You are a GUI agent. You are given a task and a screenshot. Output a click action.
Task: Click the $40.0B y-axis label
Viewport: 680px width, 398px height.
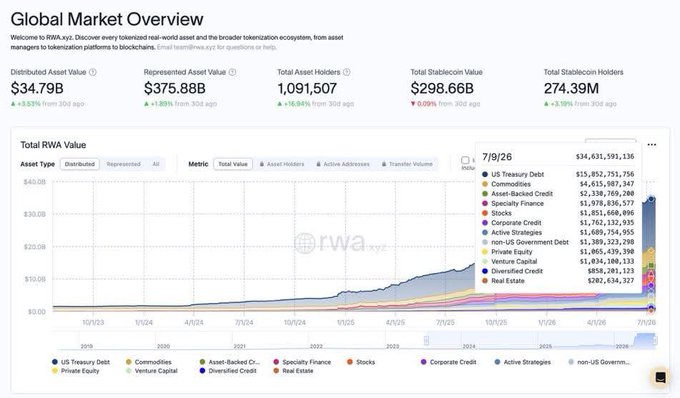point(35,182)
